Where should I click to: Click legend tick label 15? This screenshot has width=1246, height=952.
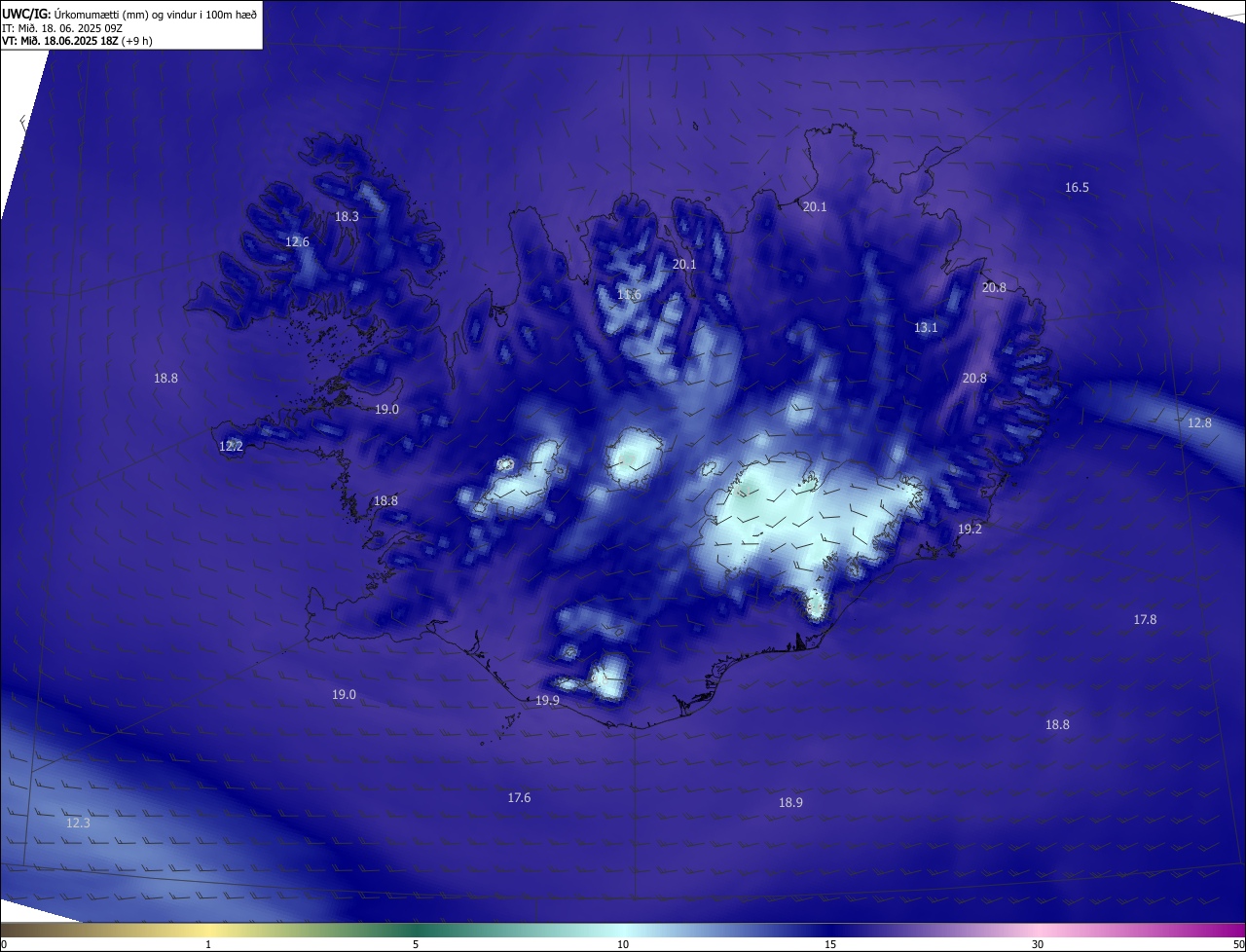[x=830, y=945]
